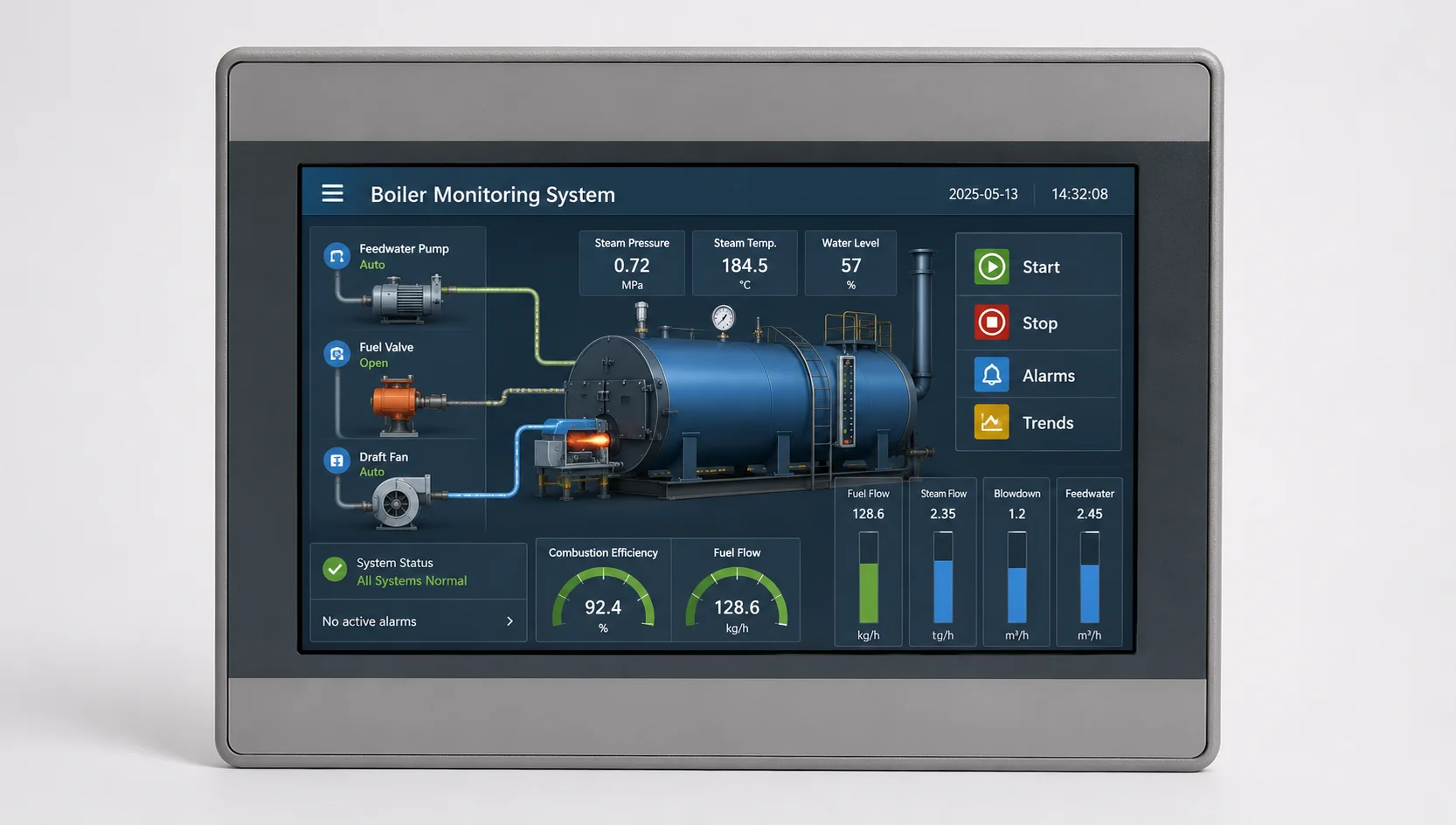Click the Steam Pressure 0.72 MPa tile

(632, 263)
